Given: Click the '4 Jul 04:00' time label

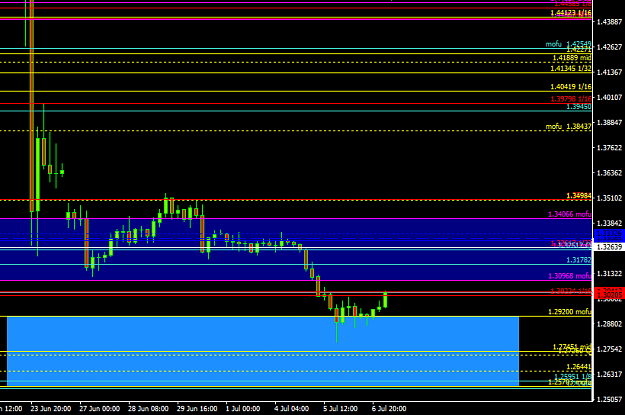Looking at the screenshot, I should point(291,409).
